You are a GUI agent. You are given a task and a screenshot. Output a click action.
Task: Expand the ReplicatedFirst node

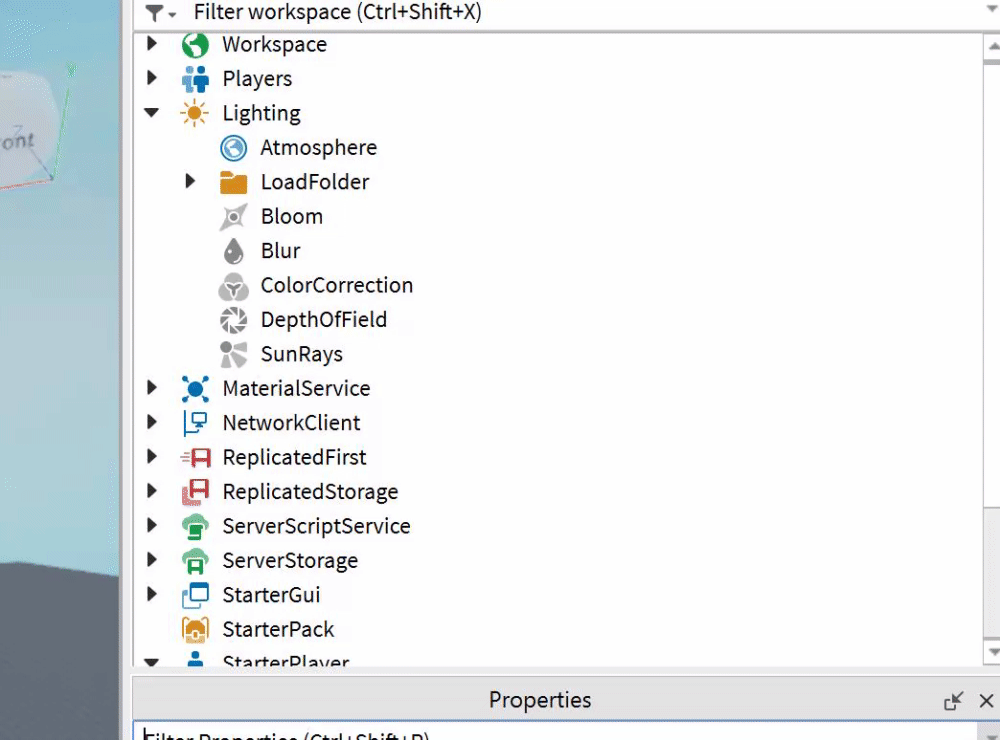coord(152,457)
